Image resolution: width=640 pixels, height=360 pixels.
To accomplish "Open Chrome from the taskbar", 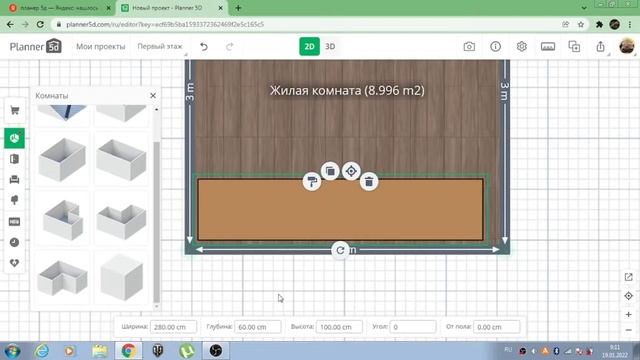I will (128, 351).
